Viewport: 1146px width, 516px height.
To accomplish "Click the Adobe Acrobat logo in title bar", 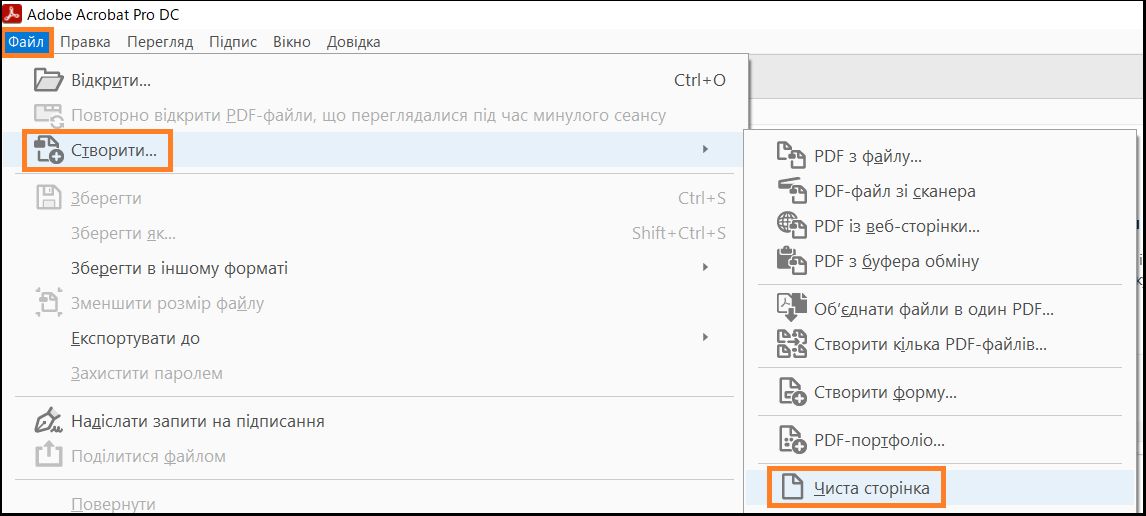I will tap(12, 14).
